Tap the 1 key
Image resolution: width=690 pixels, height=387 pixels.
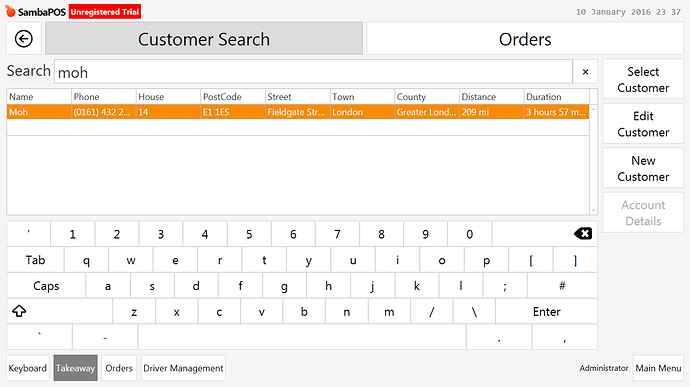coord(73,234)
